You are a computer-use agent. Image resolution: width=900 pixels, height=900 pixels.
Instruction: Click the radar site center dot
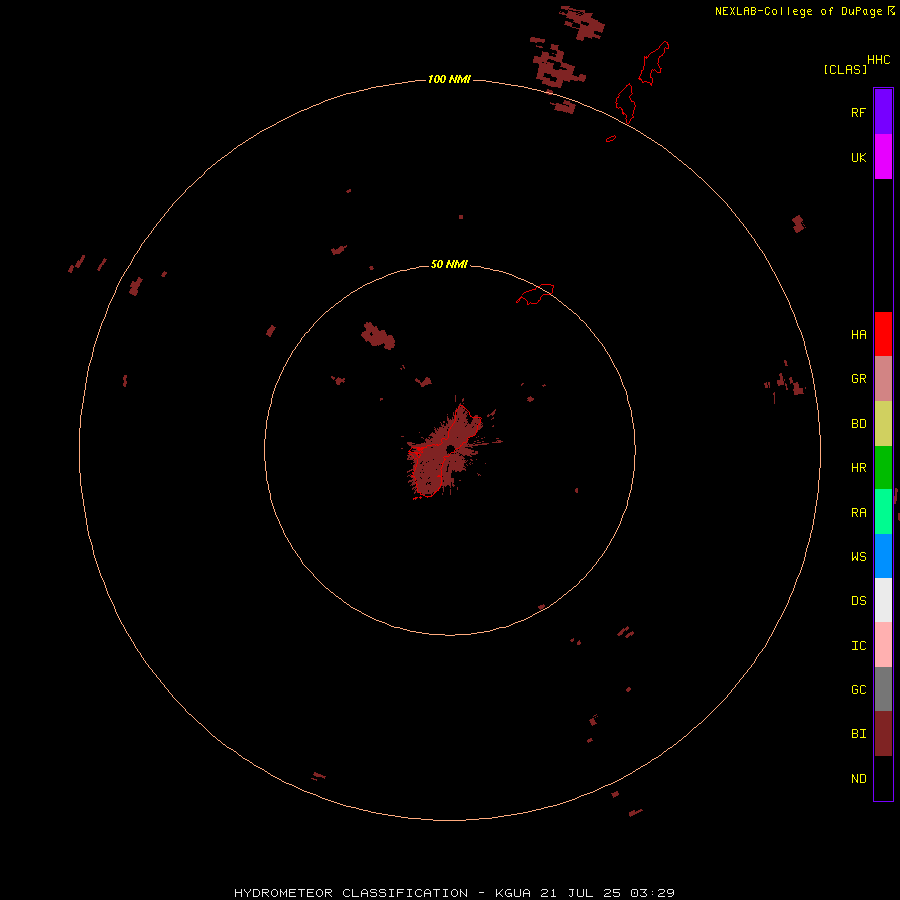(451, 449)
